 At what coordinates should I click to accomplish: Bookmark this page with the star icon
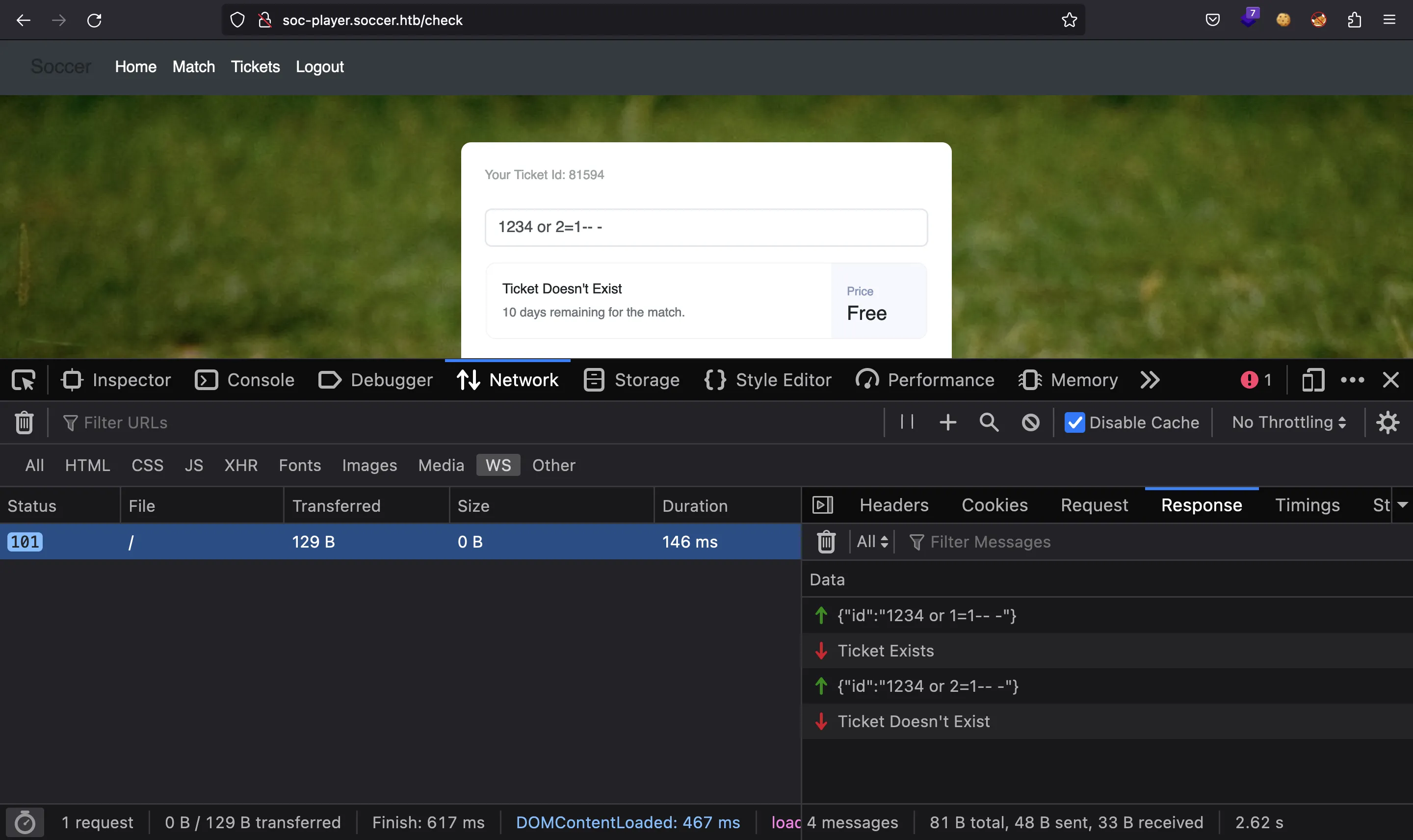(1069, 21)
